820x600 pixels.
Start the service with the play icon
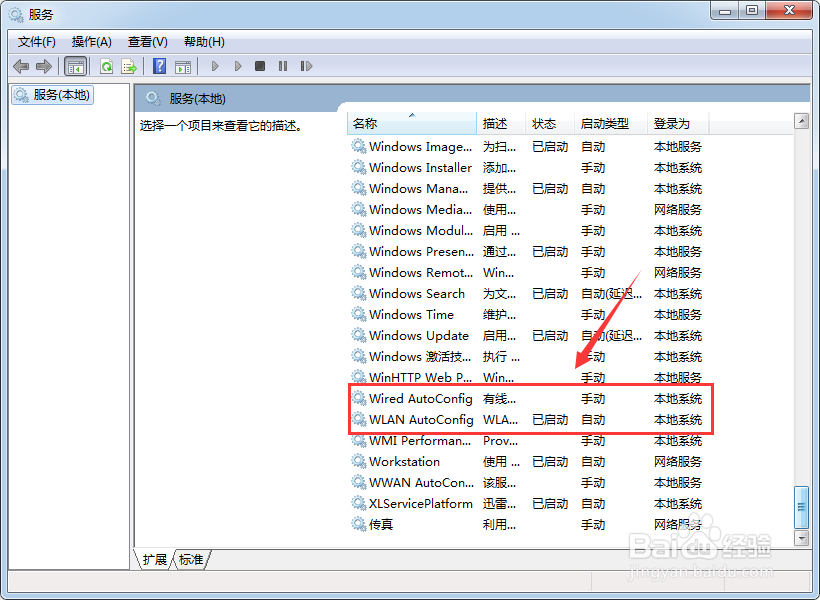[x=215, y=65]
